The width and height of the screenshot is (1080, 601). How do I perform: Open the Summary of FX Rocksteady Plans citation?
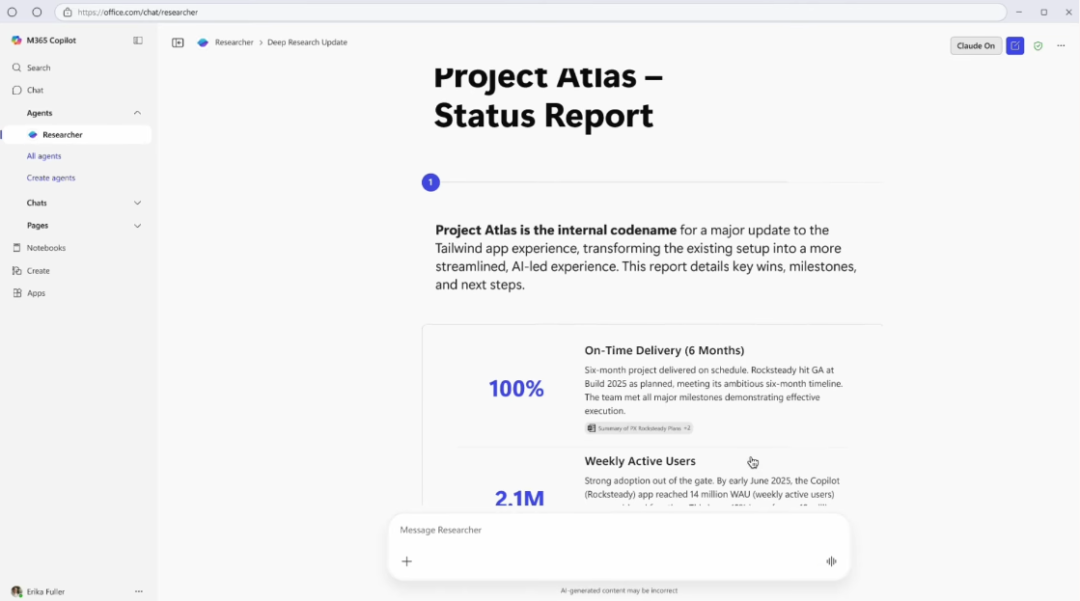pyautogui.click(x=639, y=428)
